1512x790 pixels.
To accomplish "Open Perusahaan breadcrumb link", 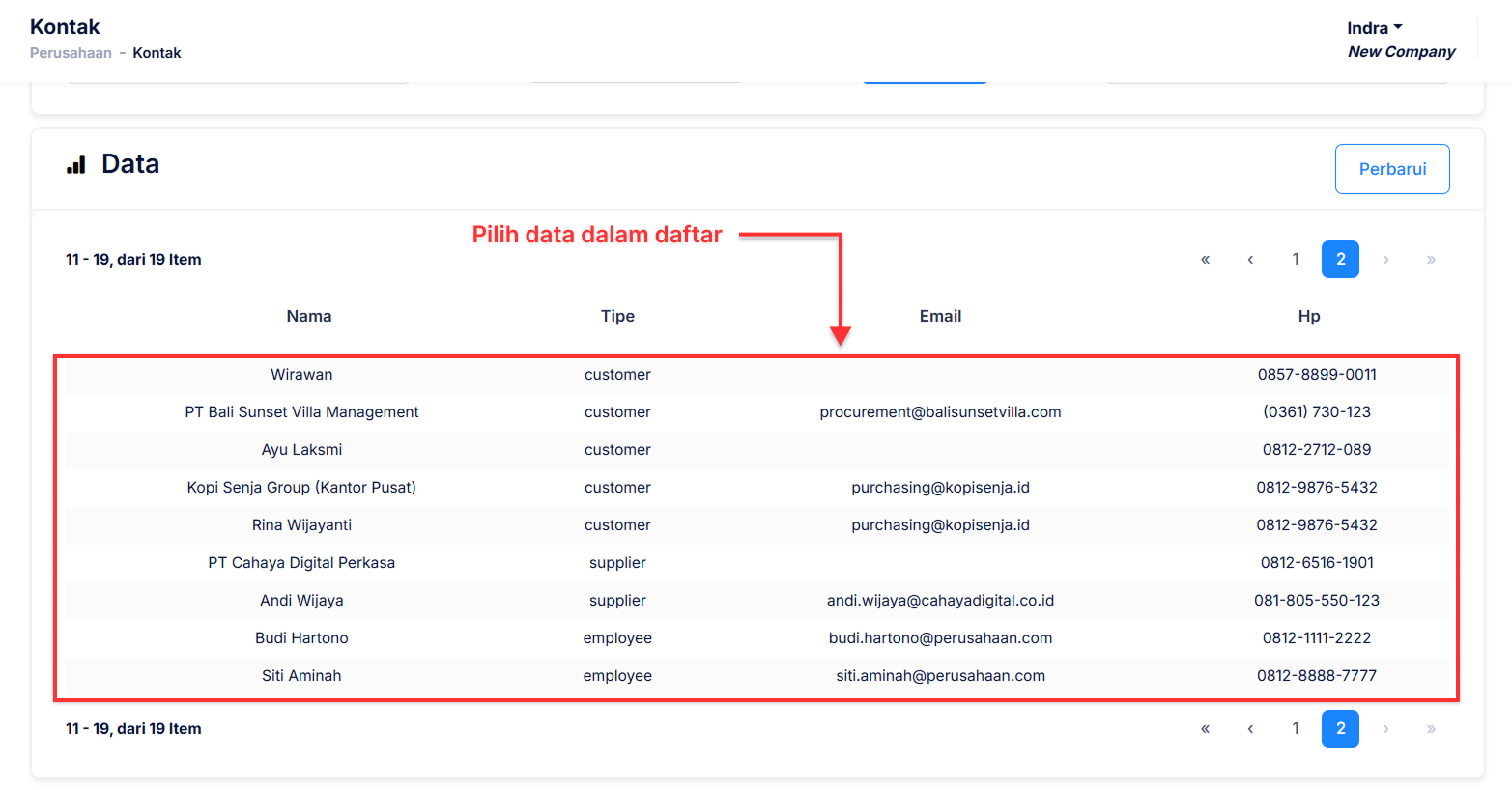I will pyautogui.click(x=71, y=53).
